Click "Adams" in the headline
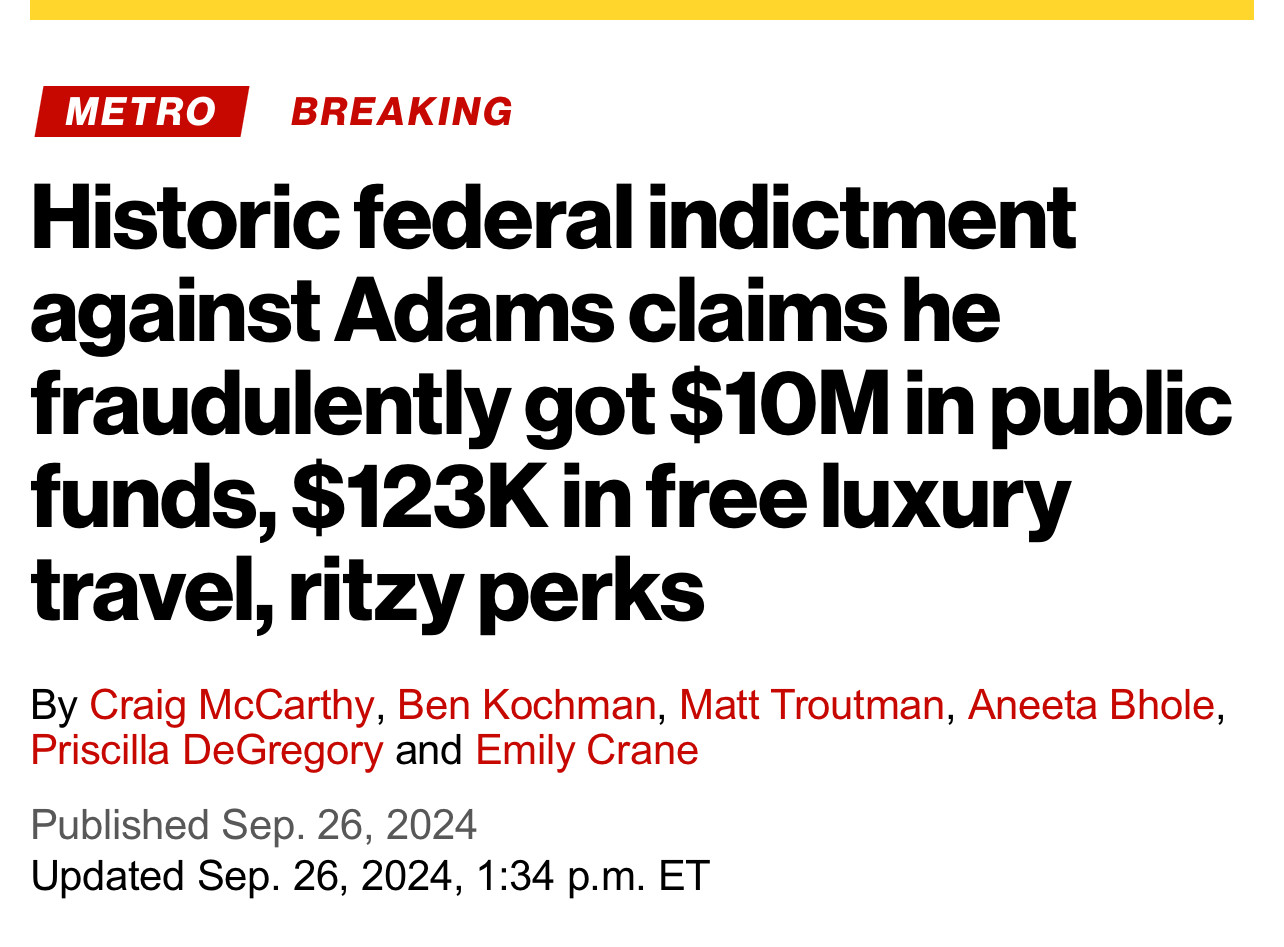The height and width of the screenshot is (947, 1284). tap(472, 311)
